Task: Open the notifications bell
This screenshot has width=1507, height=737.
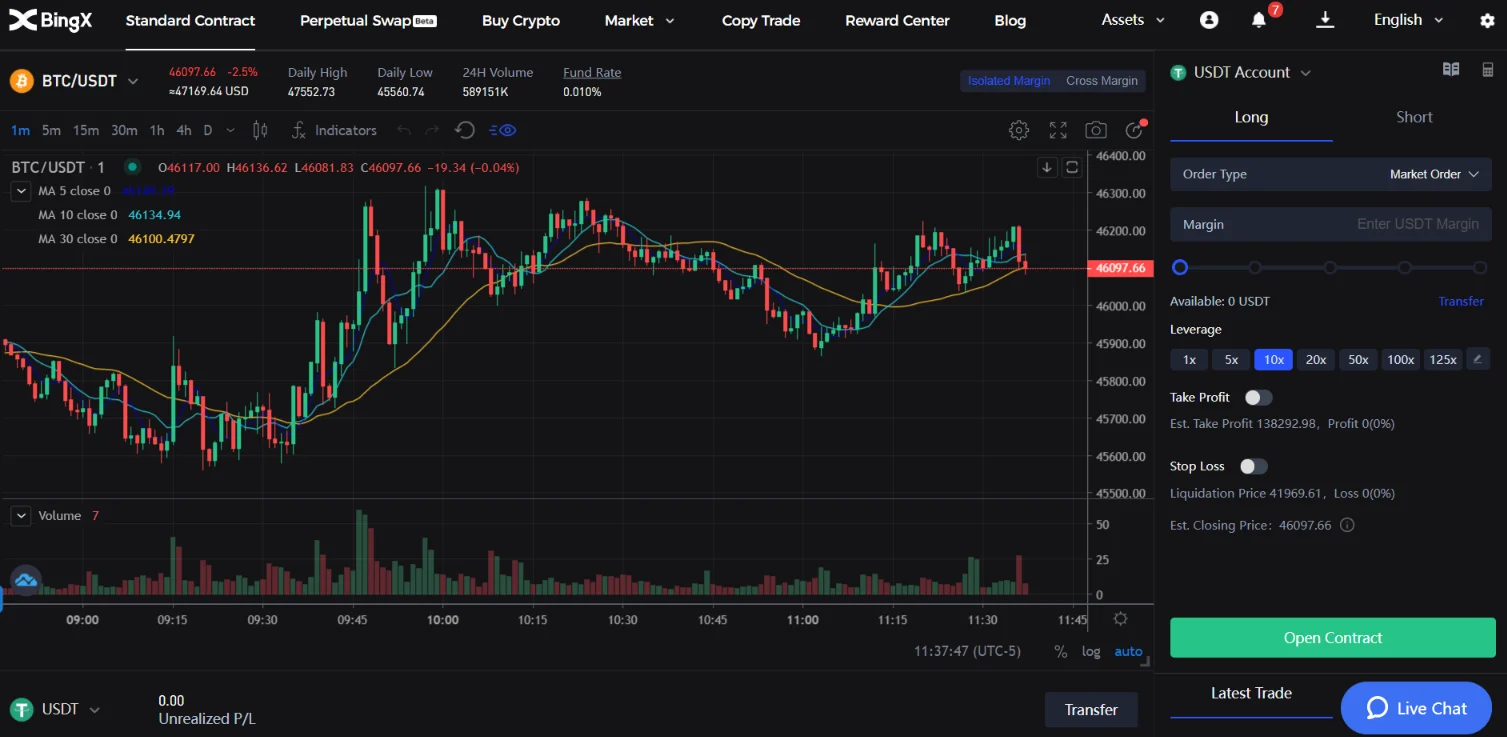Action: click(1259, 20)
